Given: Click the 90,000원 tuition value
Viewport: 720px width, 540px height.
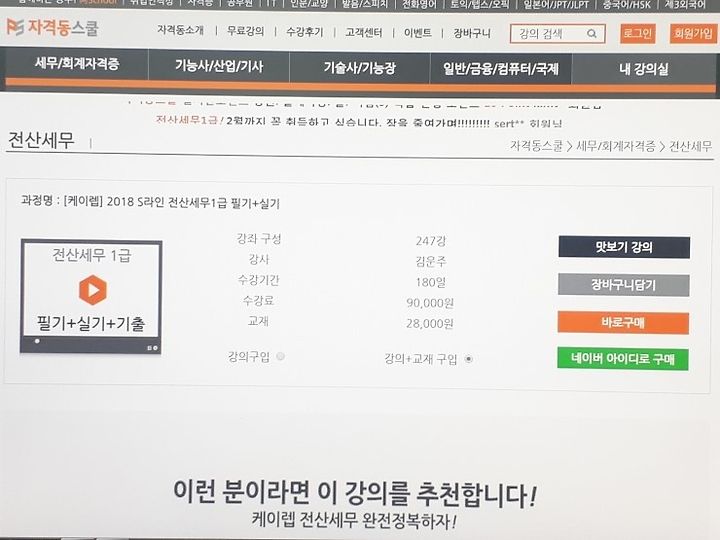Looking at the screenshot, I should [430, 303].
